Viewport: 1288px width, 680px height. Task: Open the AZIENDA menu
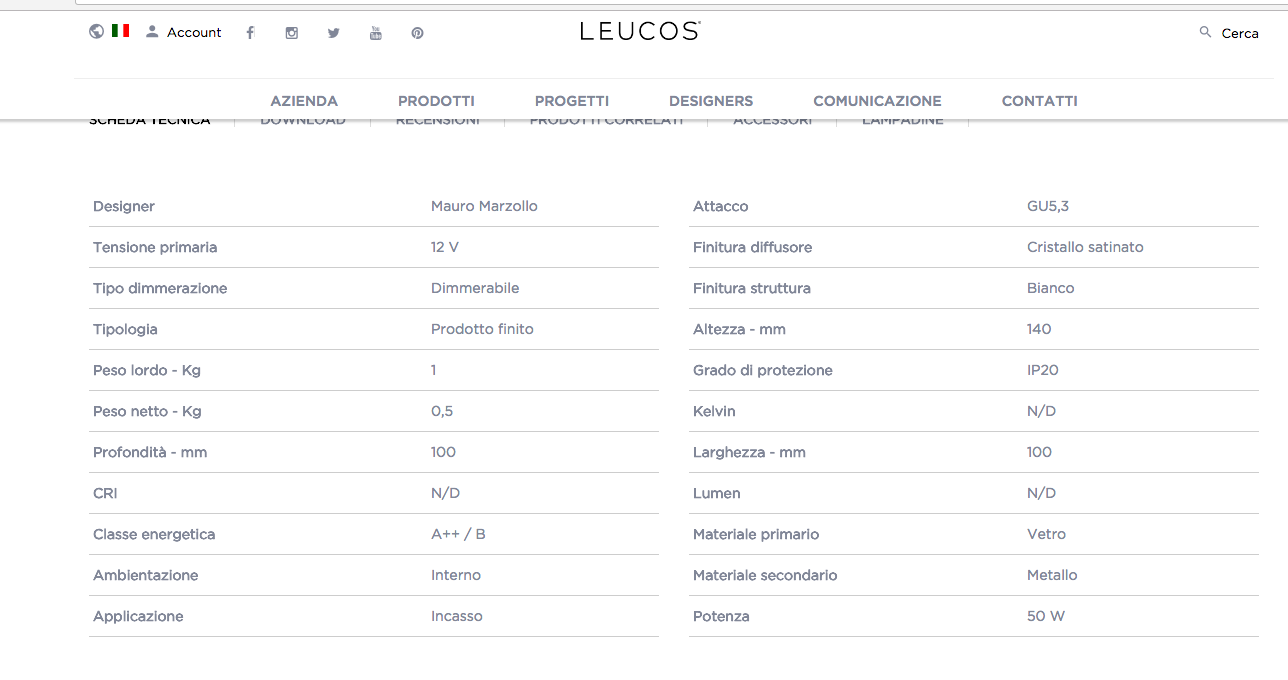[304, 101]
